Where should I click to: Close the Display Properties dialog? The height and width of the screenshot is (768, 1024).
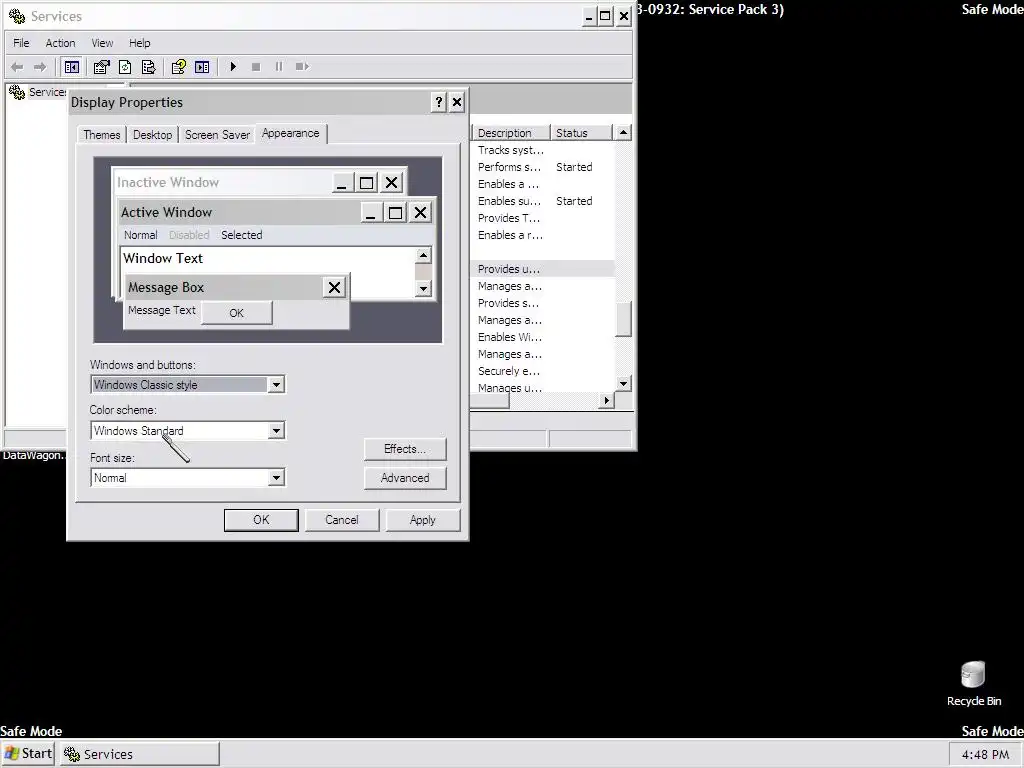click(457, 102)
